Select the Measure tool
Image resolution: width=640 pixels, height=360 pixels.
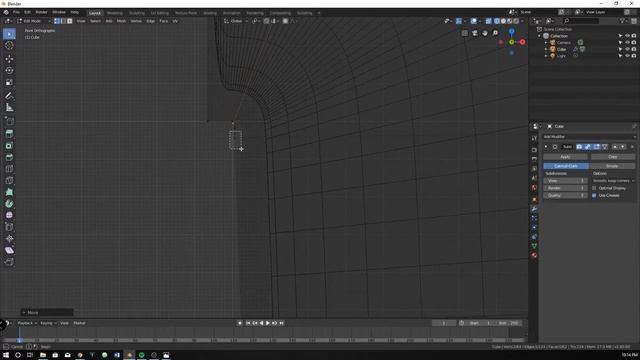9,108
